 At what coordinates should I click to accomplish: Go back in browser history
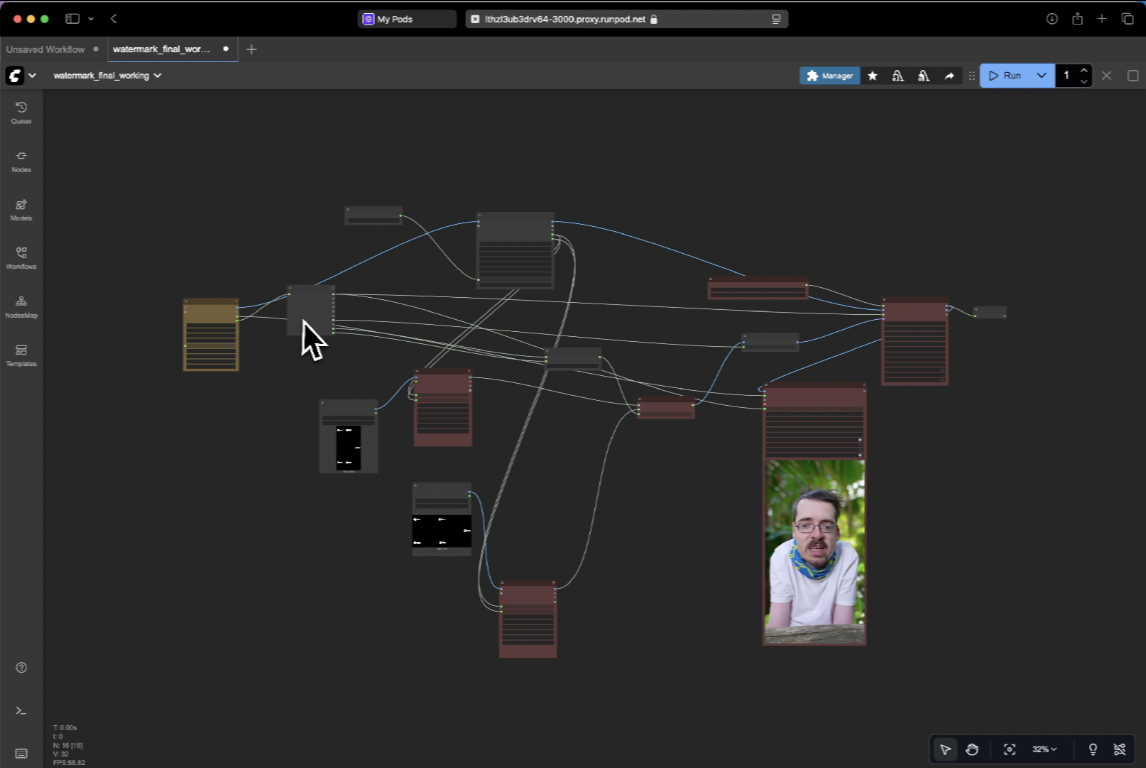[113, 19]
